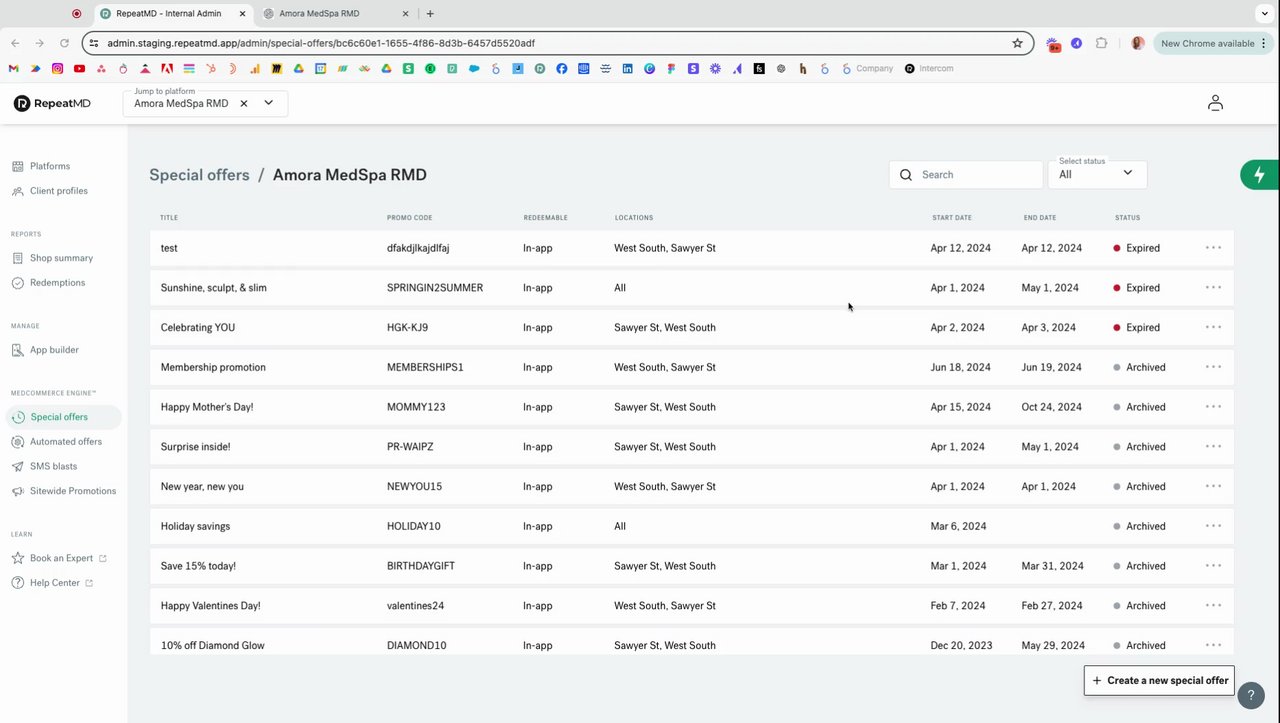Screen dimensions: 1280x723
Task: Reload the page
Action: [x=64, y=43]
